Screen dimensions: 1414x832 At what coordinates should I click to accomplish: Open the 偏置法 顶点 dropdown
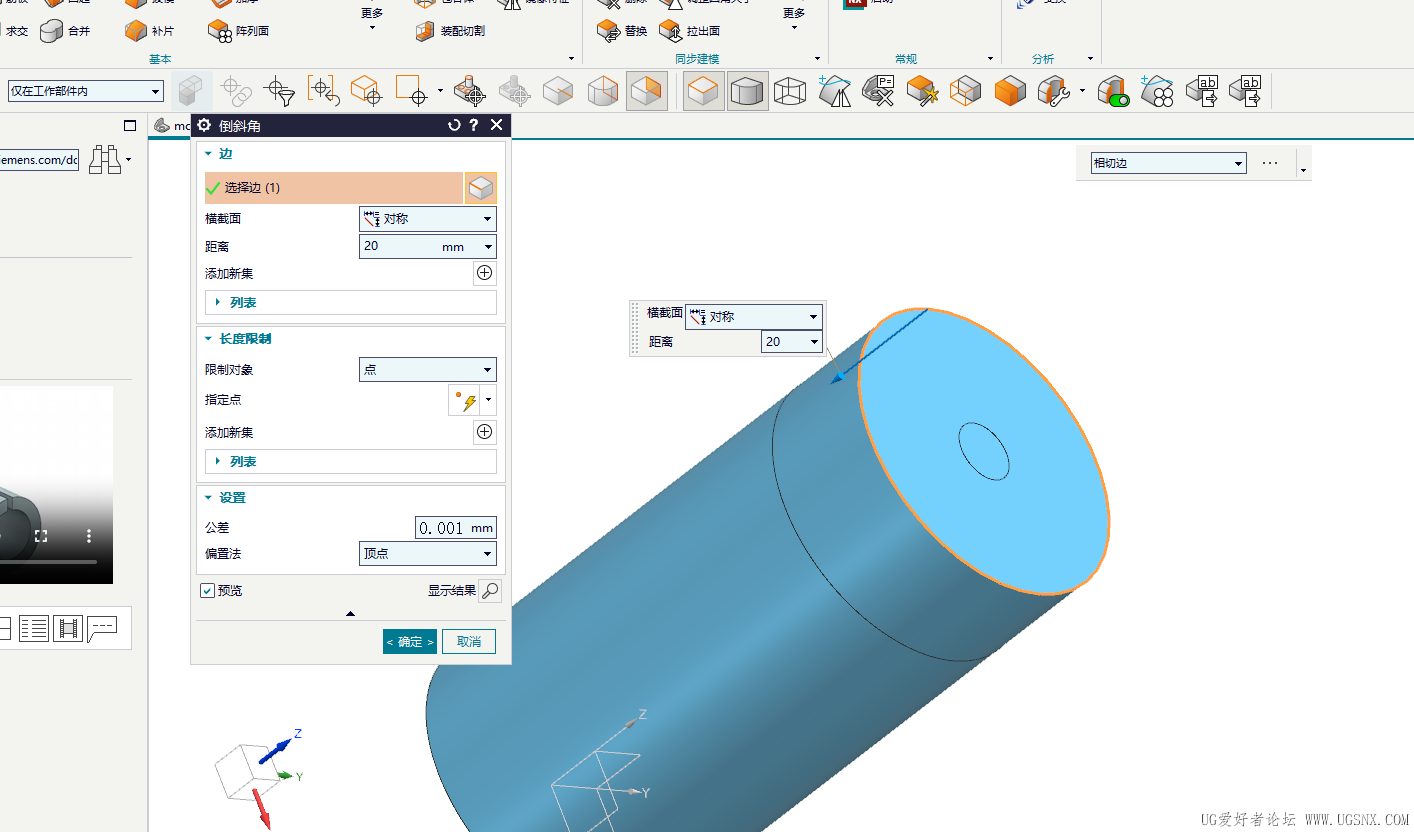coord(428,553)
